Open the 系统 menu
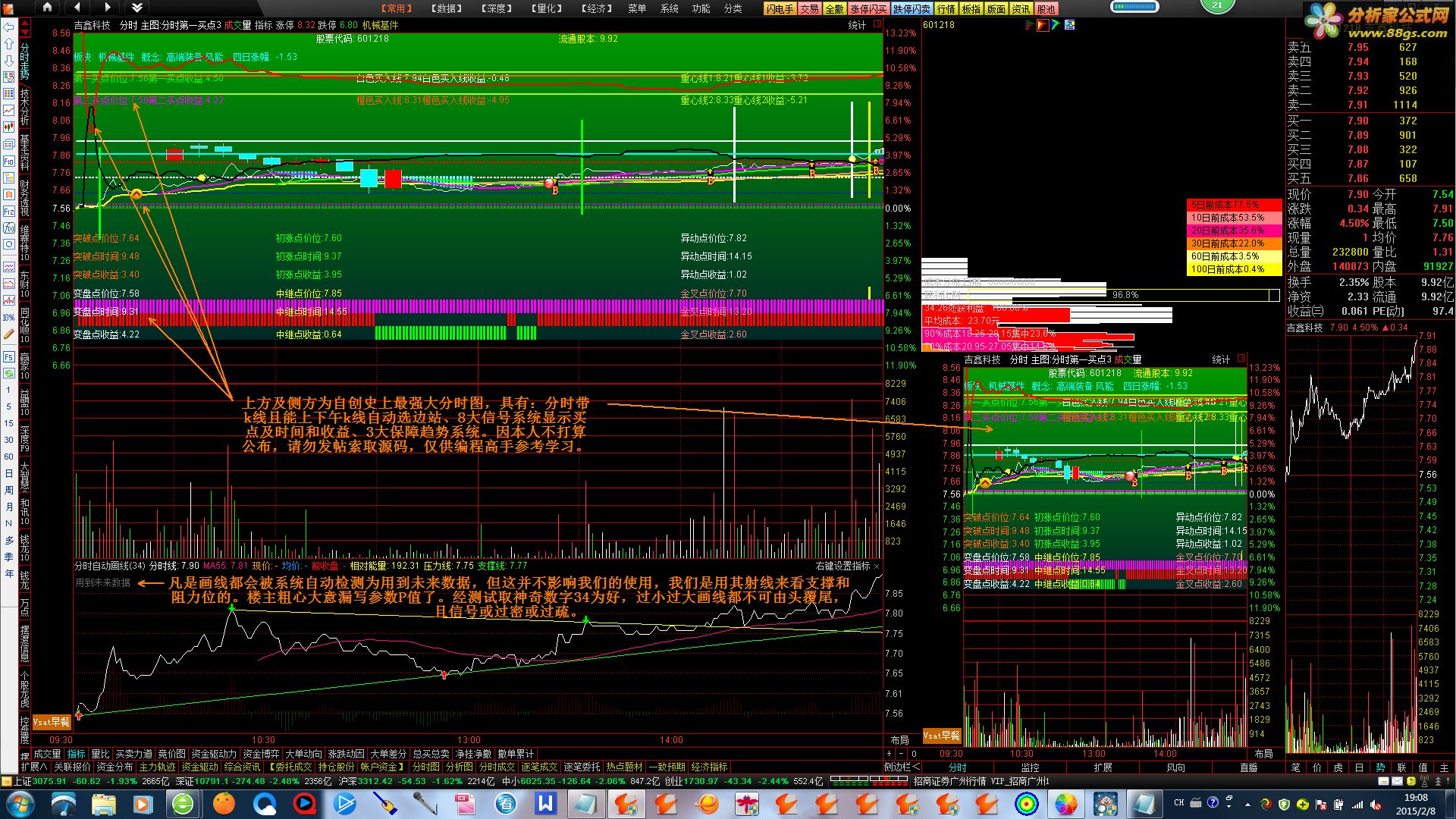The width and height of the screenshot is (1456, 819). tap(670, 8)
